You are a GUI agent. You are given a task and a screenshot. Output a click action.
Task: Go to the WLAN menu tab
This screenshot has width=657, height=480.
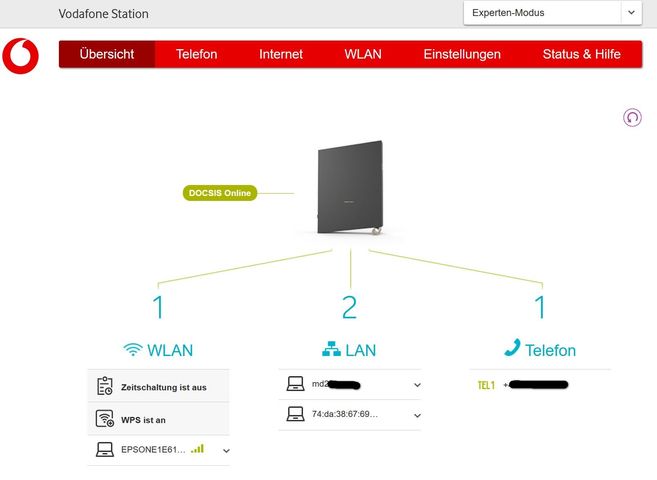363,54
